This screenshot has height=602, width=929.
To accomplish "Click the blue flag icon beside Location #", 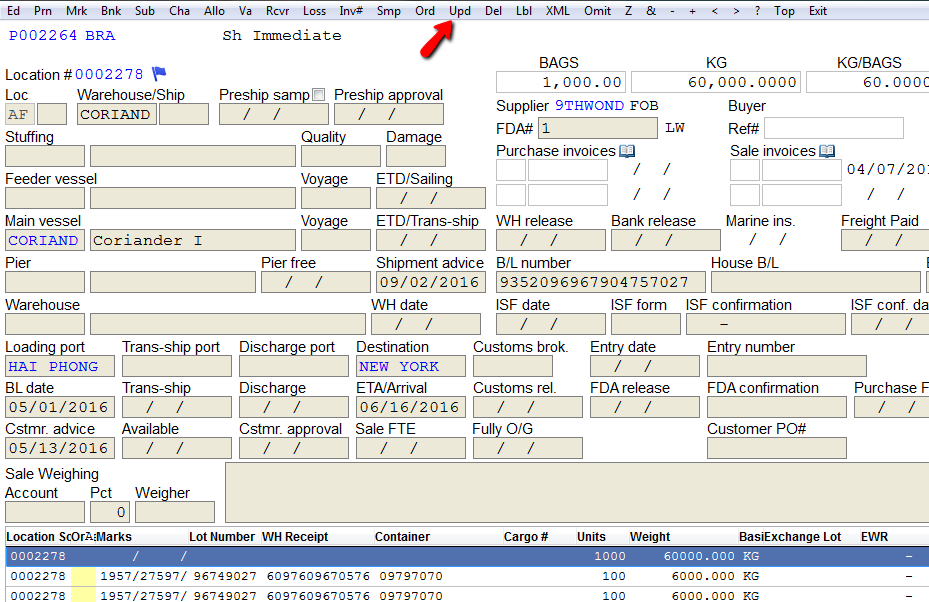I will (159, 73).
